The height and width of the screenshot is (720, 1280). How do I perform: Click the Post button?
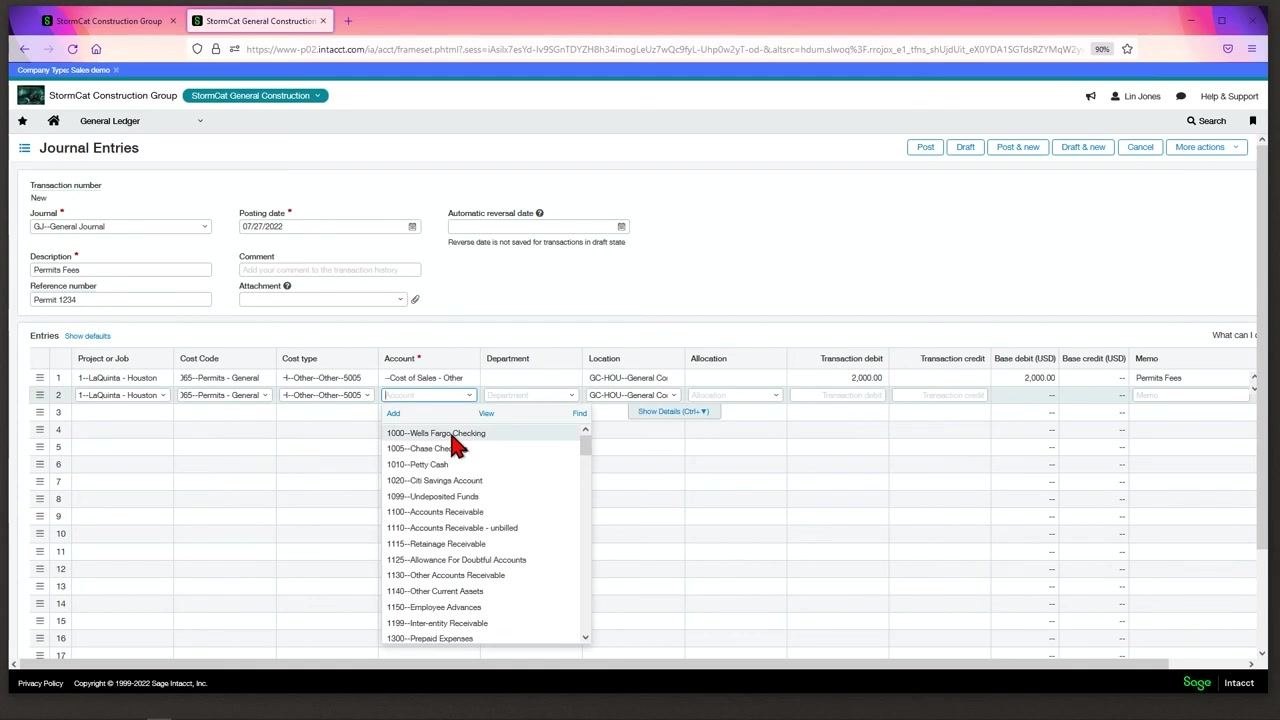(926, 147)
